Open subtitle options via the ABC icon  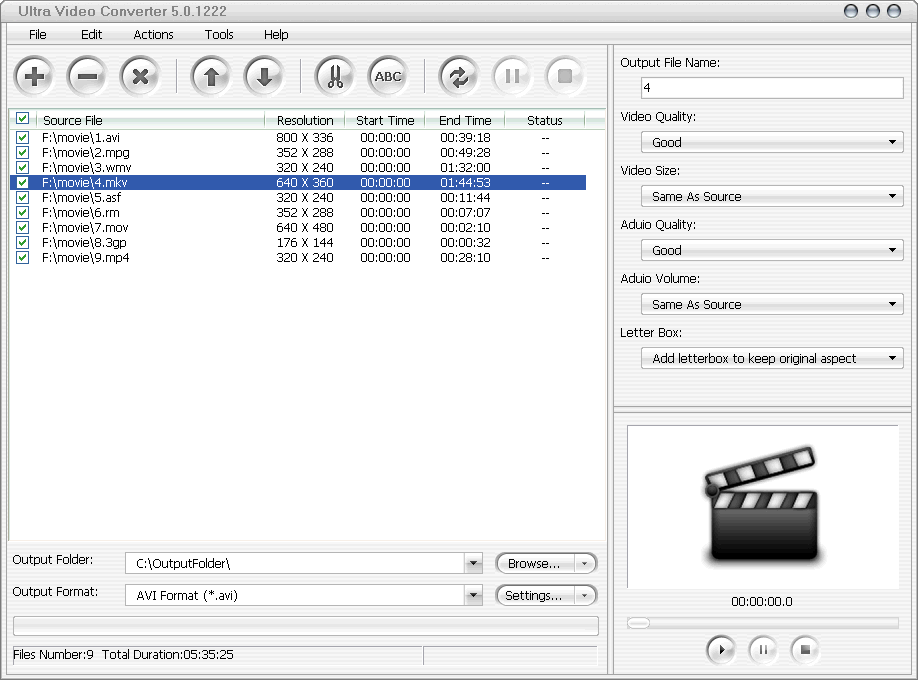(387, 75)
